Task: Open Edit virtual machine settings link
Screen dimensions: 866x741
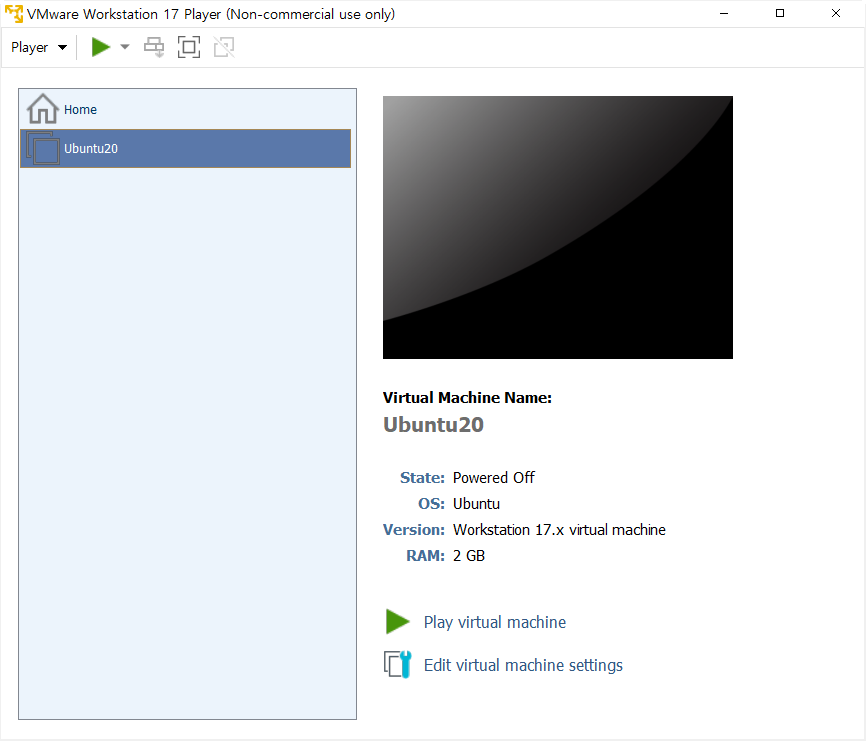Action: [x=523, y=665]
